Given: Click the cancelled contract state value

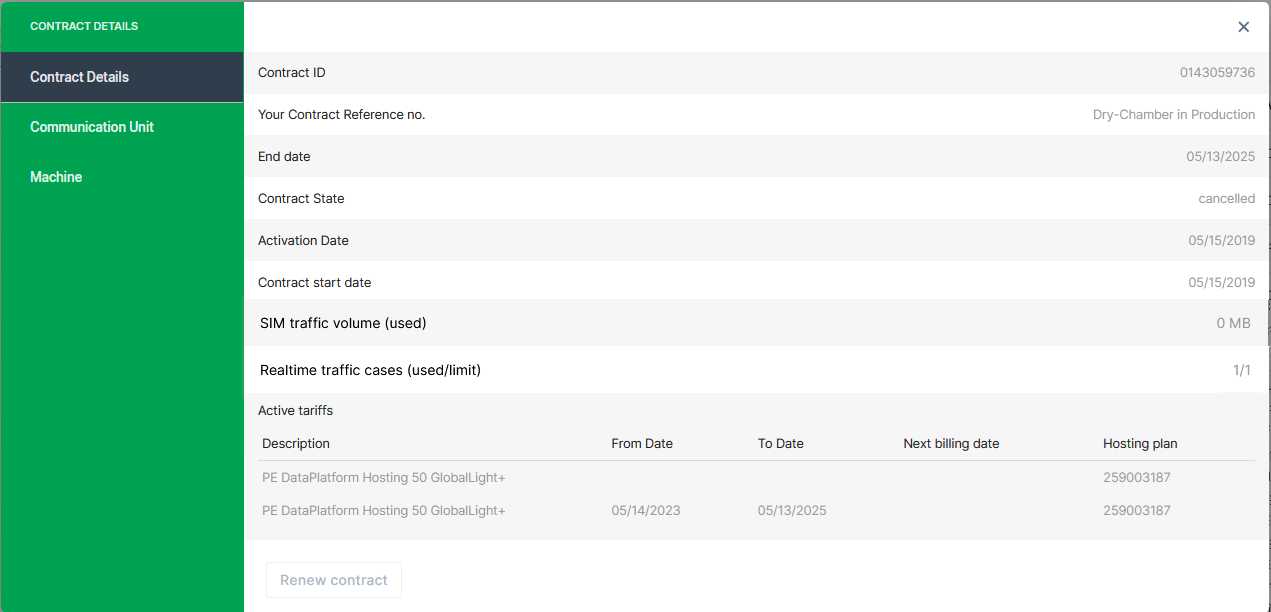Looking at the screenshot, I should click(x=1226, y=199).
